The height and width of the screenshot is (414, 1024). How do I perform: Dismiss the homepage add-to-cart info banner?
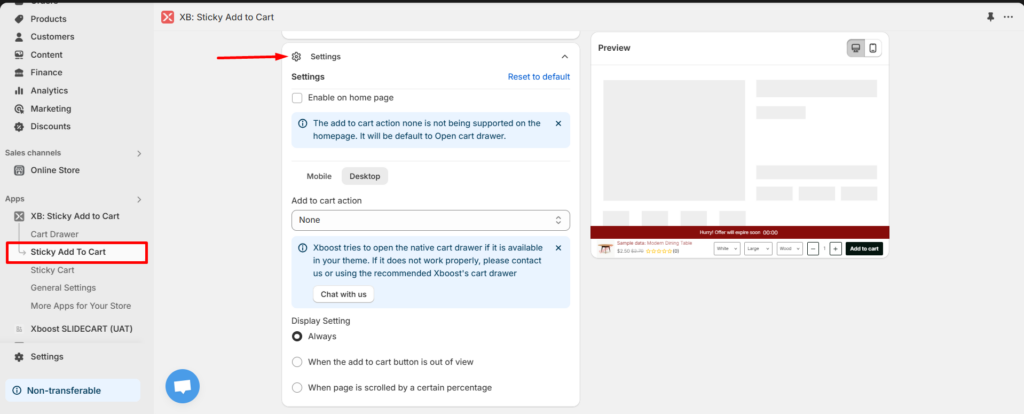point(558,124)
